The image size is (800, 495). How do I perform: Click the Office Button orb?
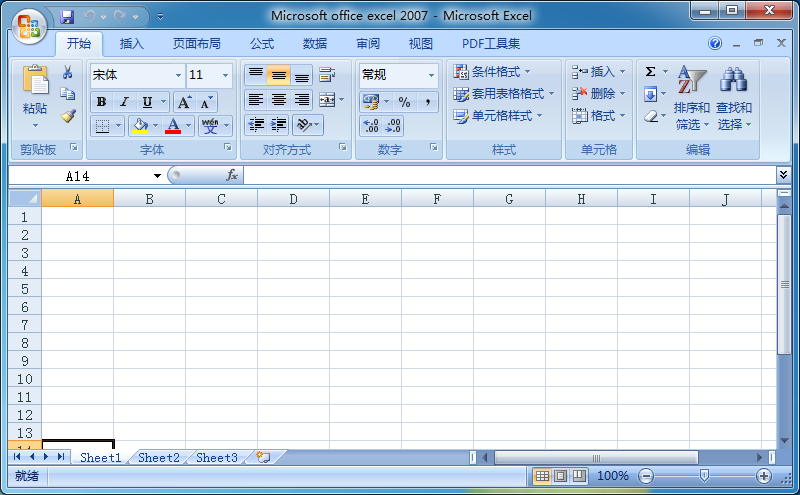coord(29,27)
